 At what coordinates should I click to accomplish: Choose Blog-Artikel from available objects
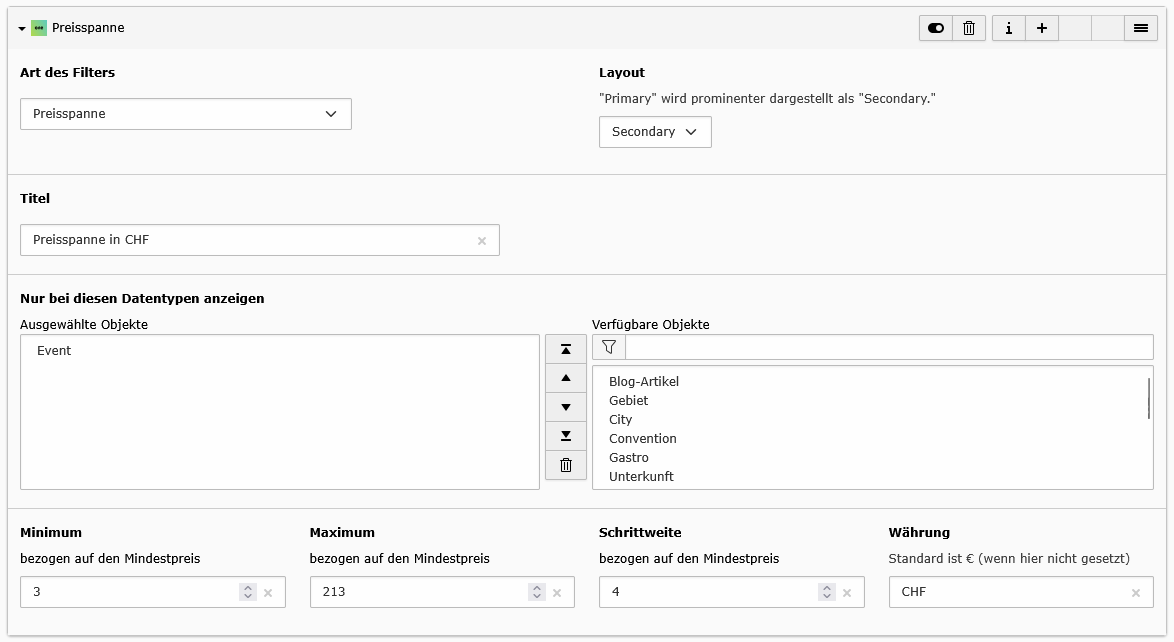[x=644, y=382]
